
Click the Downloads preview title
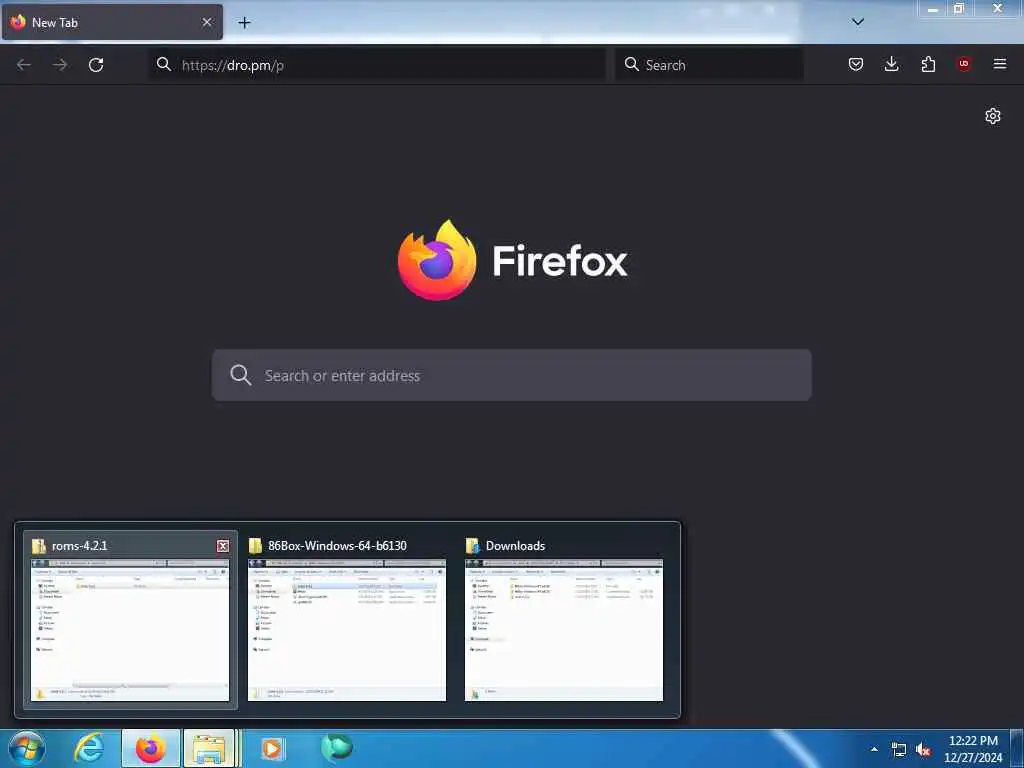pyautogui.click(x=515, y=546)
